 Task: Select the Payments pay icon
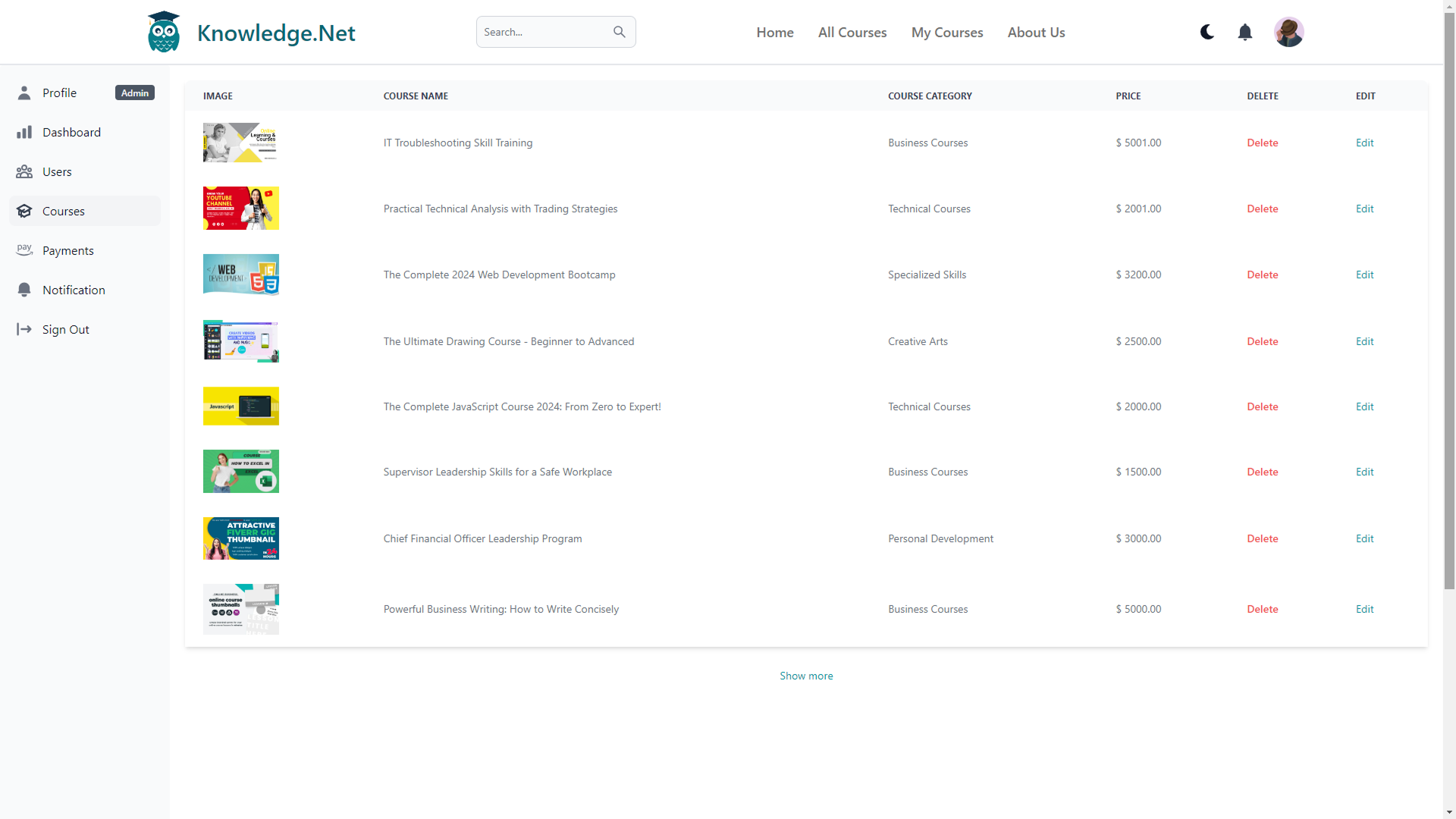[x=24, y=250]
